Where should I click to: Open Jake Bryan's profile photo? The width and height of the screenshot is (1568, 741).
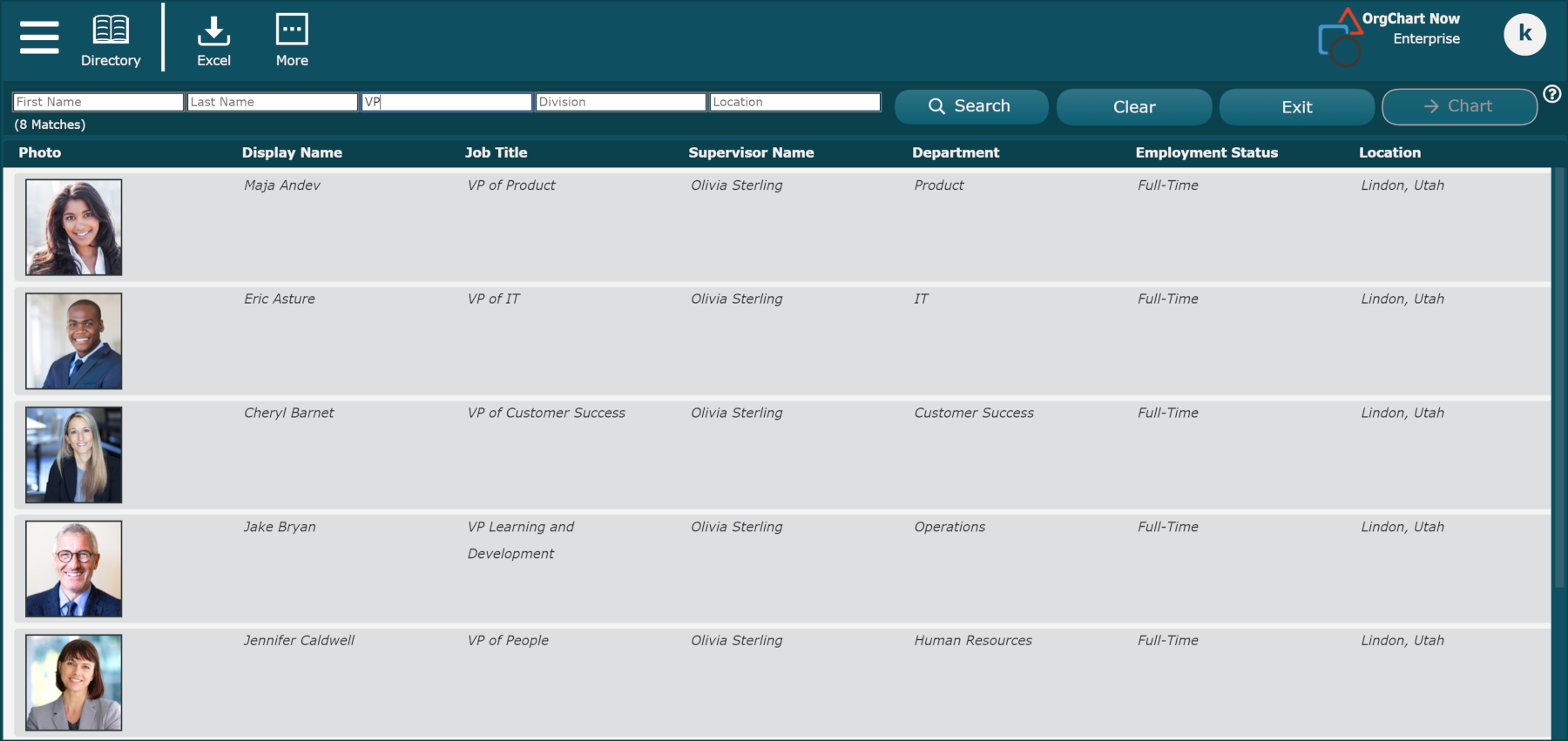pyautogui.click(x=74, y=569)
